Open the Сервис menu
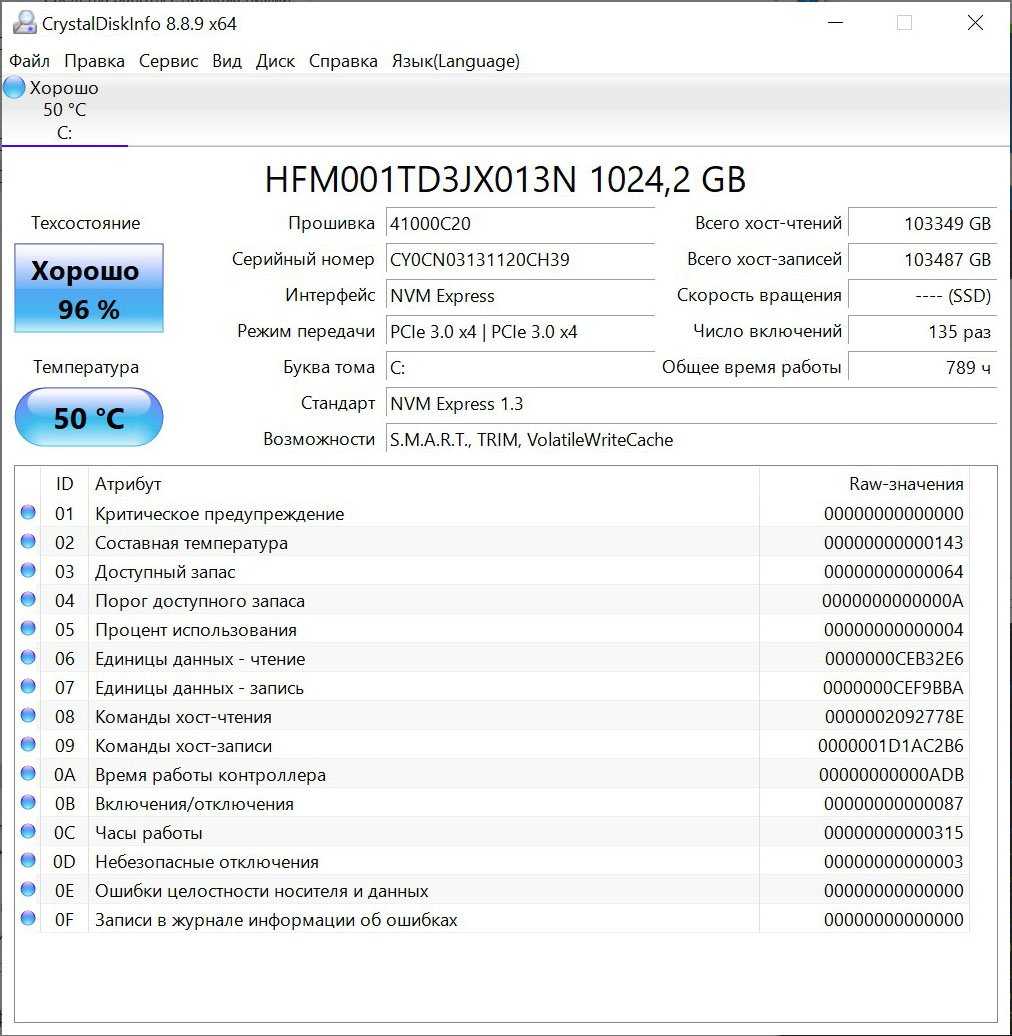The height and width of the screenshot is (1036, 1012). pyautogui.click(x=168, y=61)
